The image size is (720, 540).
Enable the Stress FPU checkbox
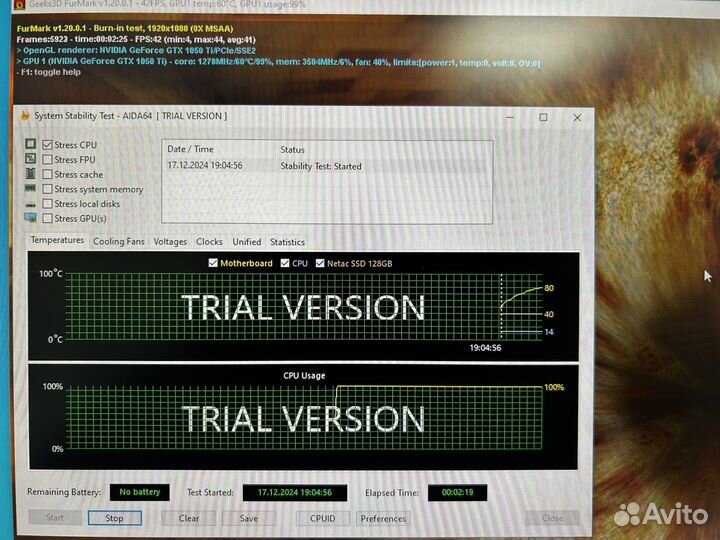point(47,160)
